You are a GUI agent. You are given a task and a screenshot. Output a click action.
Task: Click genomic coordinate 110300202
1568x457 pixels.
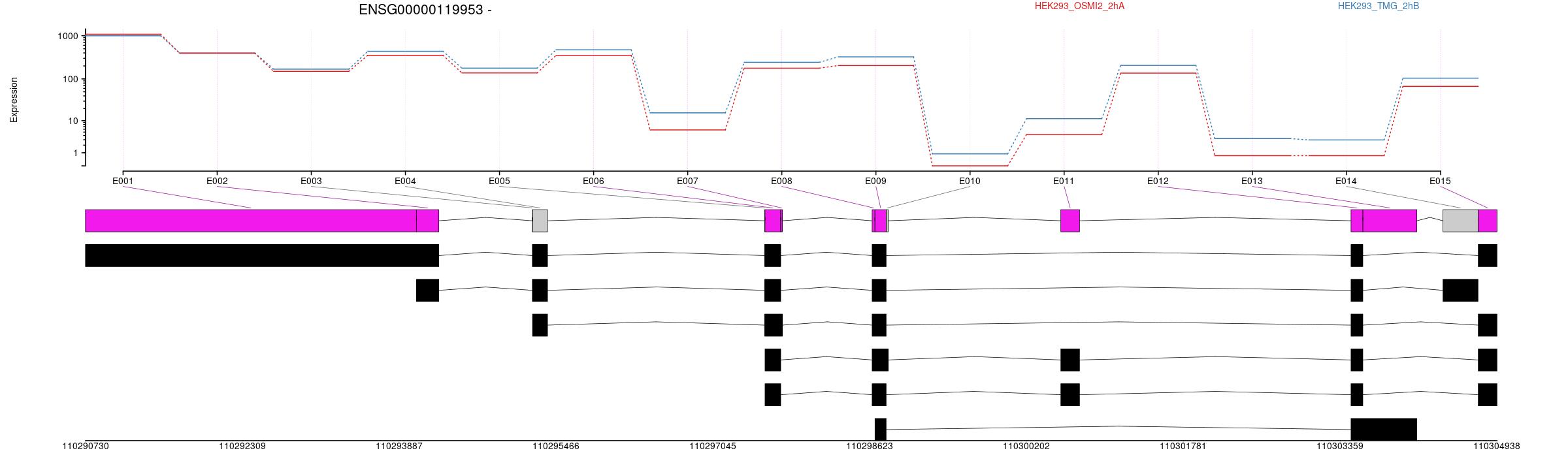tap(1026, 447)
